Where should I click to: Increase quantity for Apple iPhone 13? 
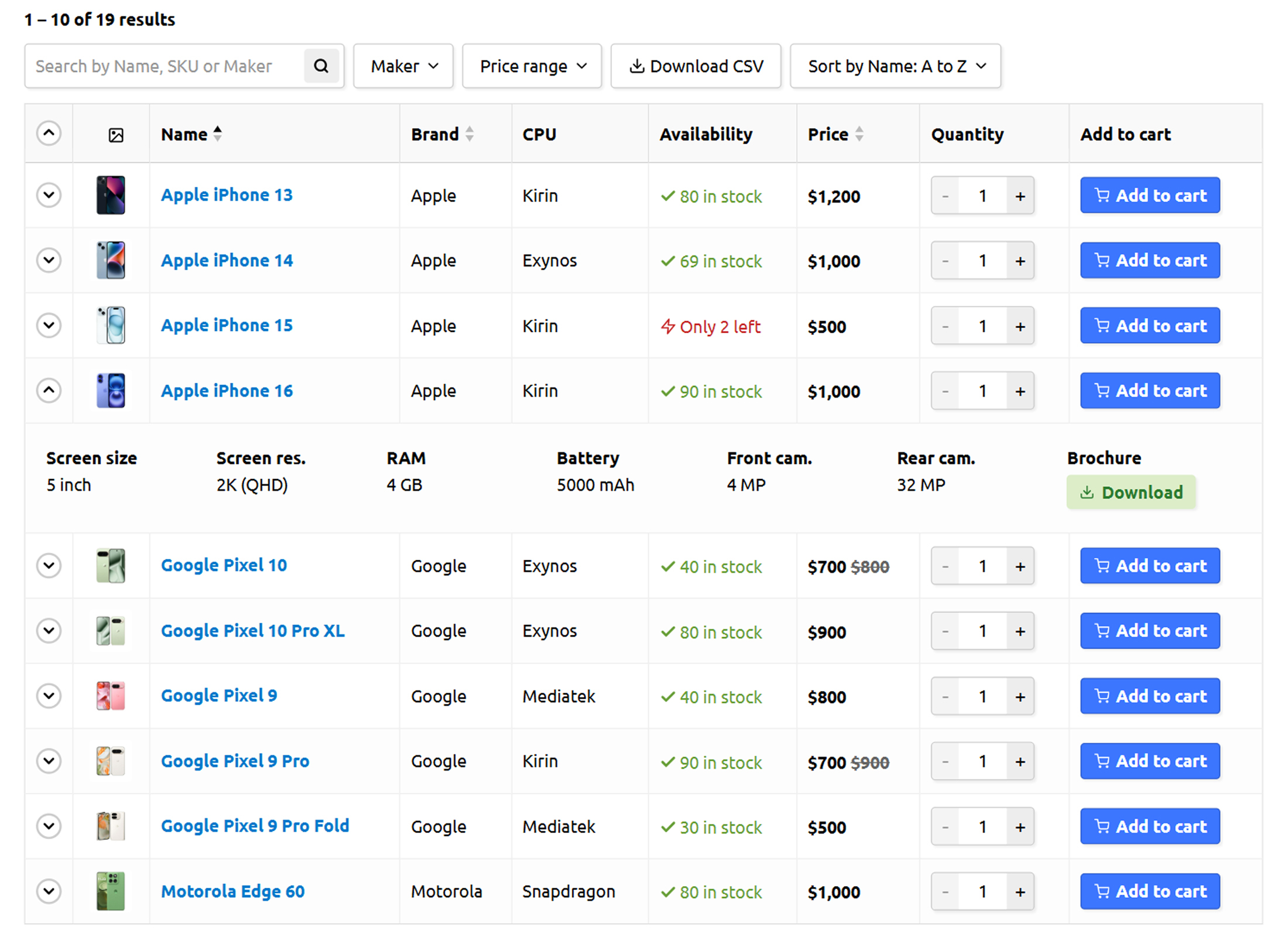[1020, 196]
